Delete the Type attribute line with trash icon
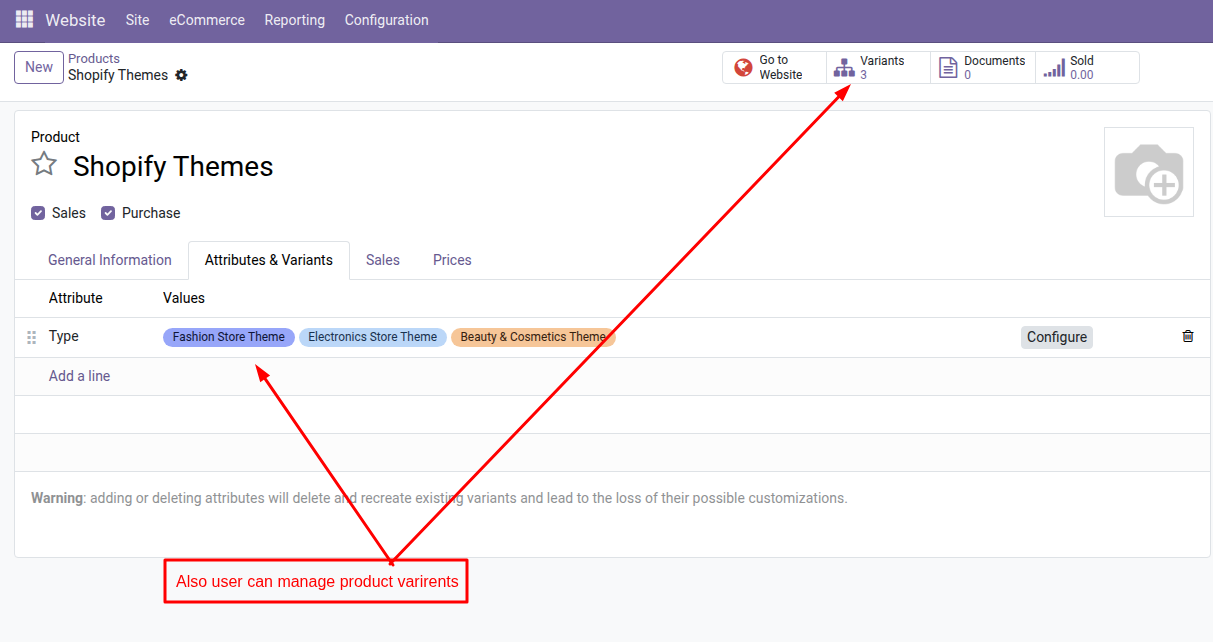1213x642 pixels. (1188, 337)
